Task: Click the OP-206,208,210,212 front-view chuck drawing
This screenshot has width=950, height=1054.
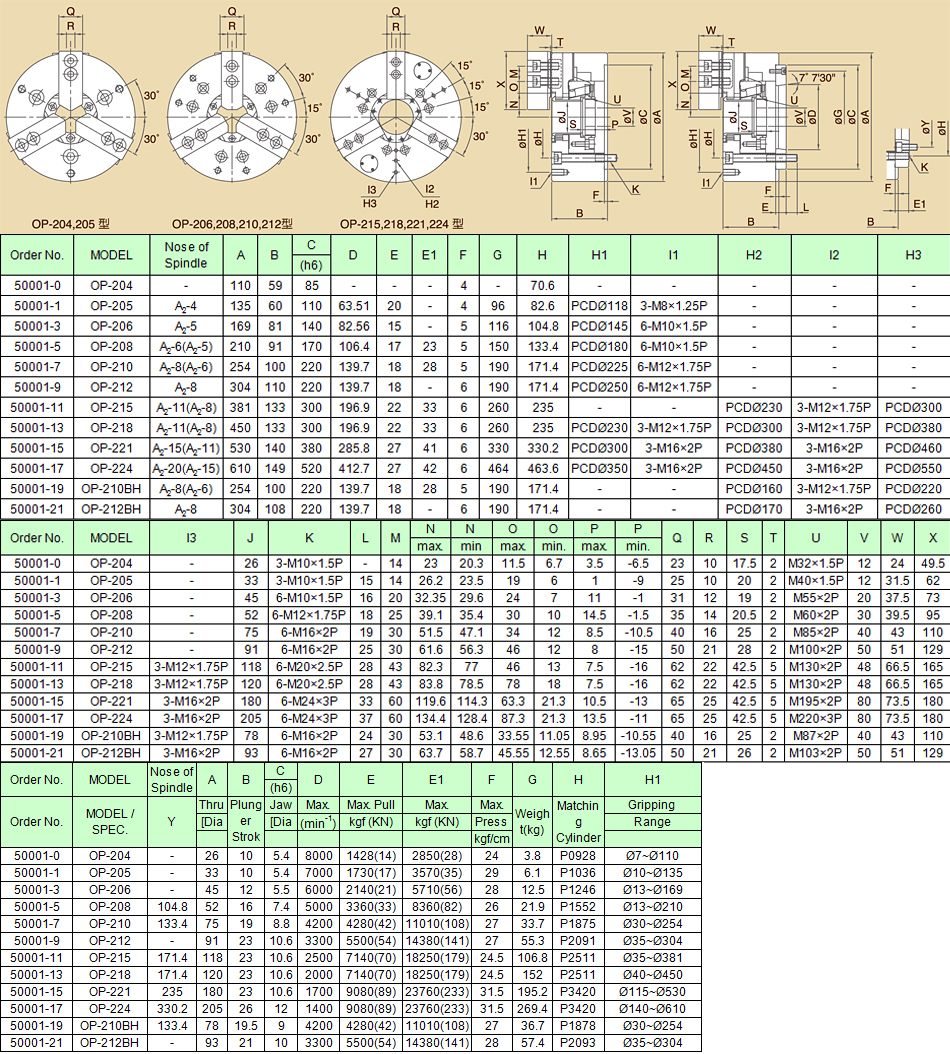Action: coord(231,118)
